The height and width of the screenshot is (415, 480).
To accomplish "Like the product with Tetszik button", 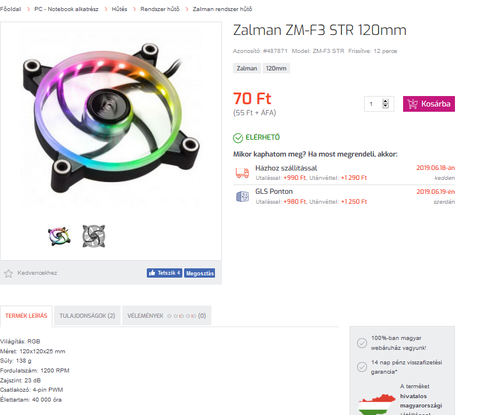I will pyautogui.click(x=164, y=273).
